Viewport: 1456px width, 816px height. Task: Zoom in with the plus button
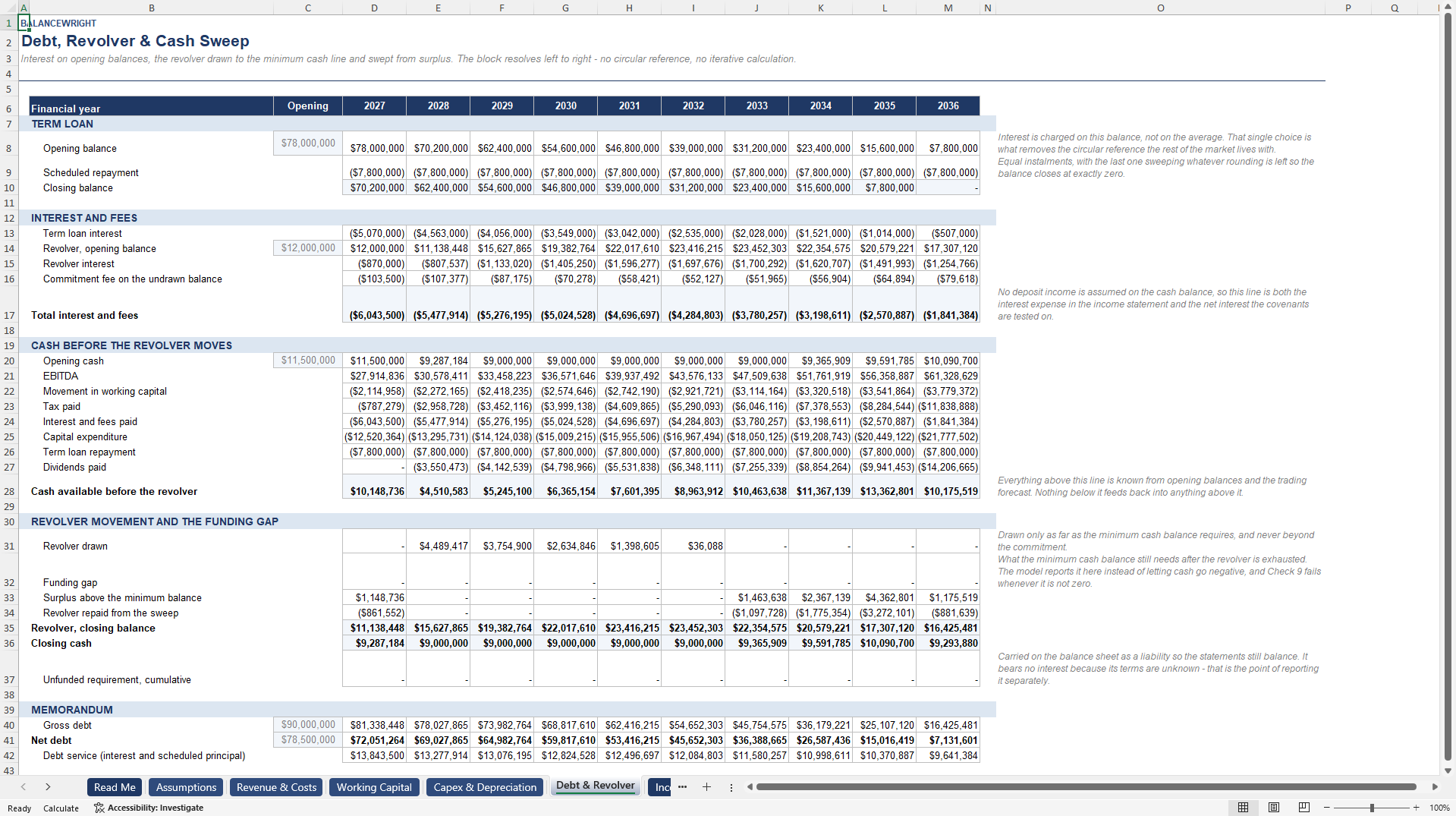tap(1416, 808)
